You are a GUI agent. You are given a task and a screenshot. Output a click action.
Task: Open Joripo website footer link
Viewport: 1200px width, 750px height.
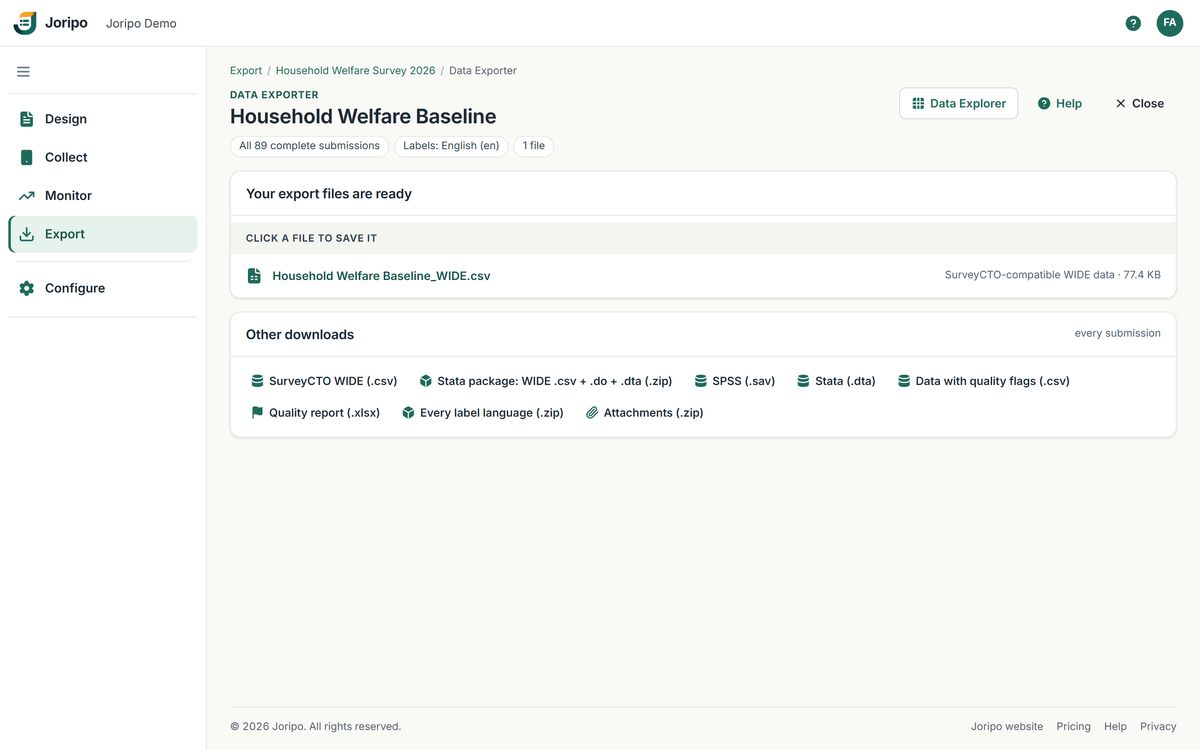coord(1007,727)
